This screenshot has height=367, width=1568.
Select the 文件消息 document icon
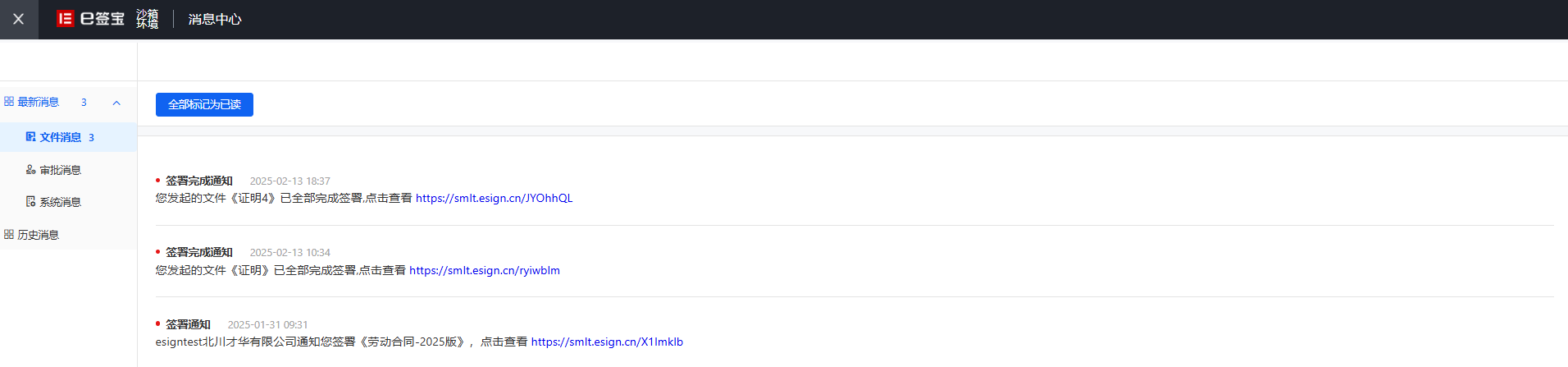(30, 137)
